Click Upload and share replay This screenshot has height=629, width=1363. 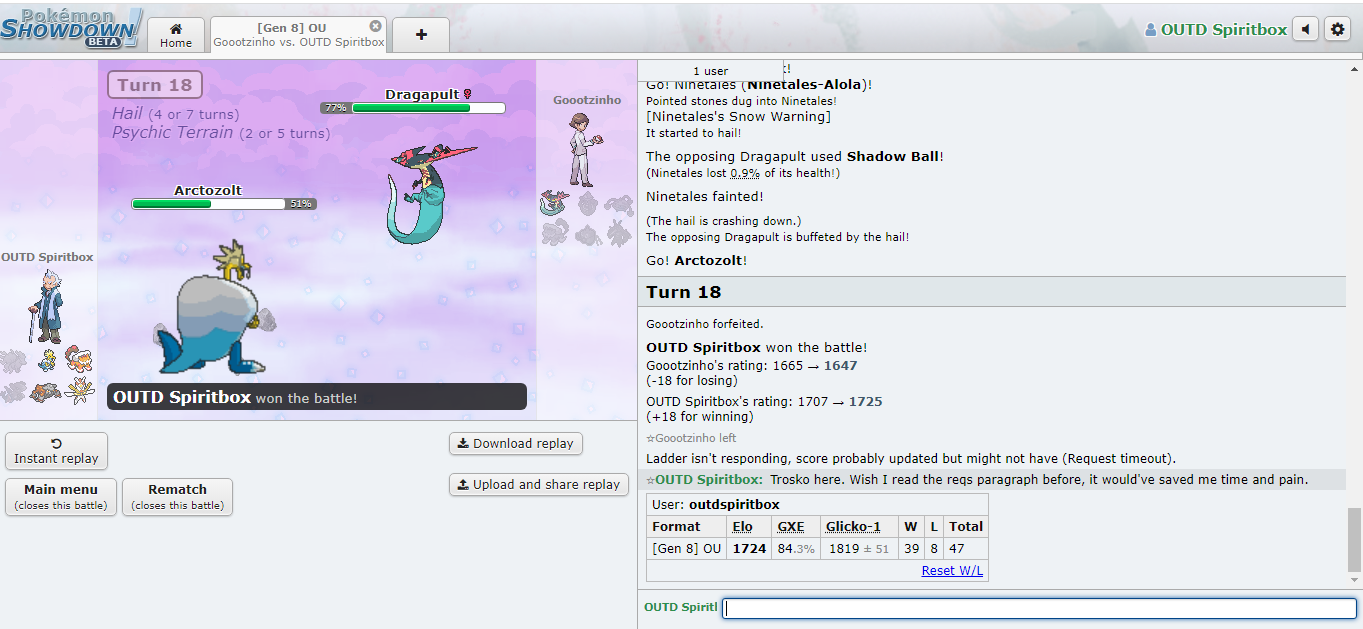[x=539, y=484]
